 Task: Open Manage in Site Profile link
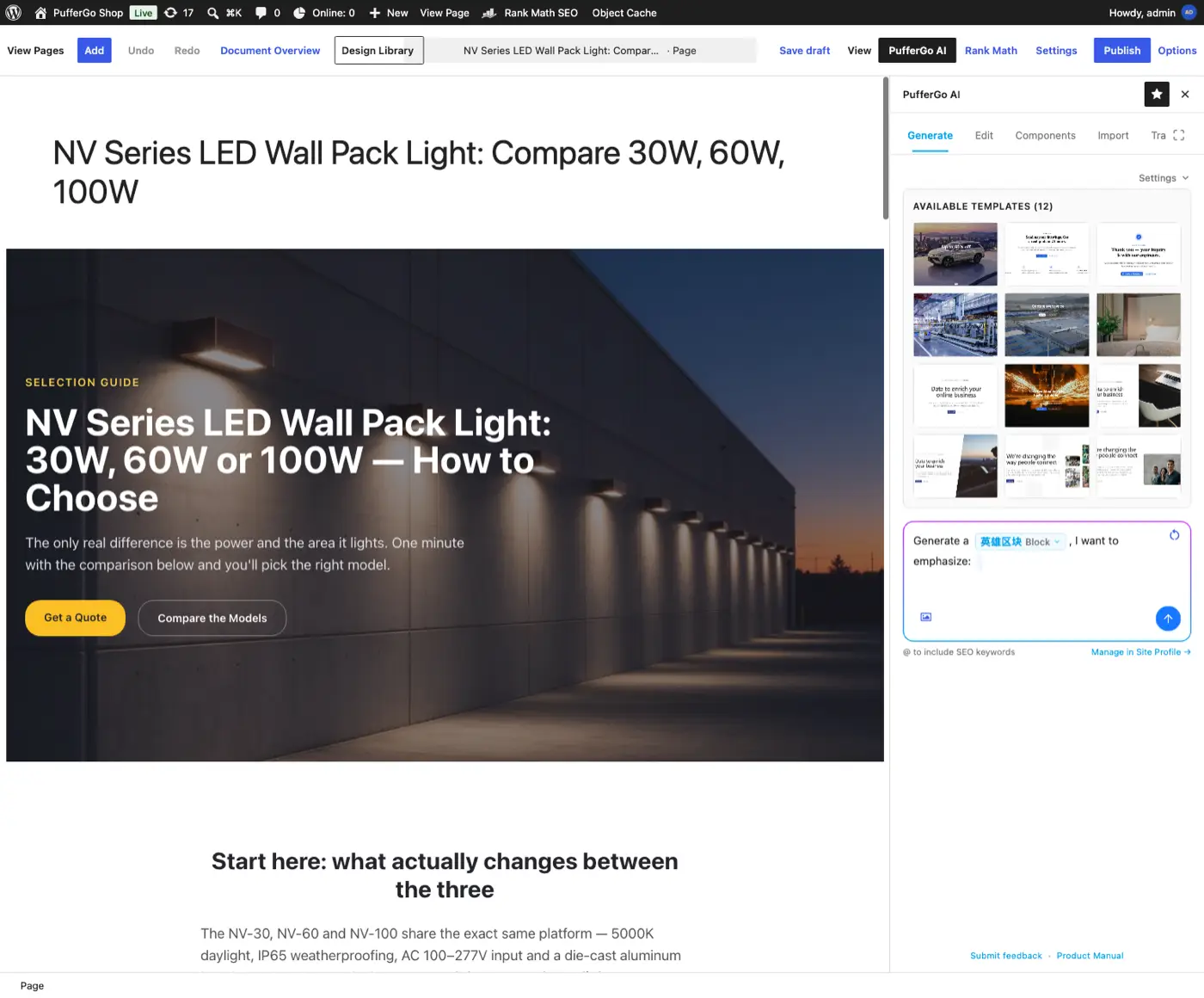[1140, 652]
